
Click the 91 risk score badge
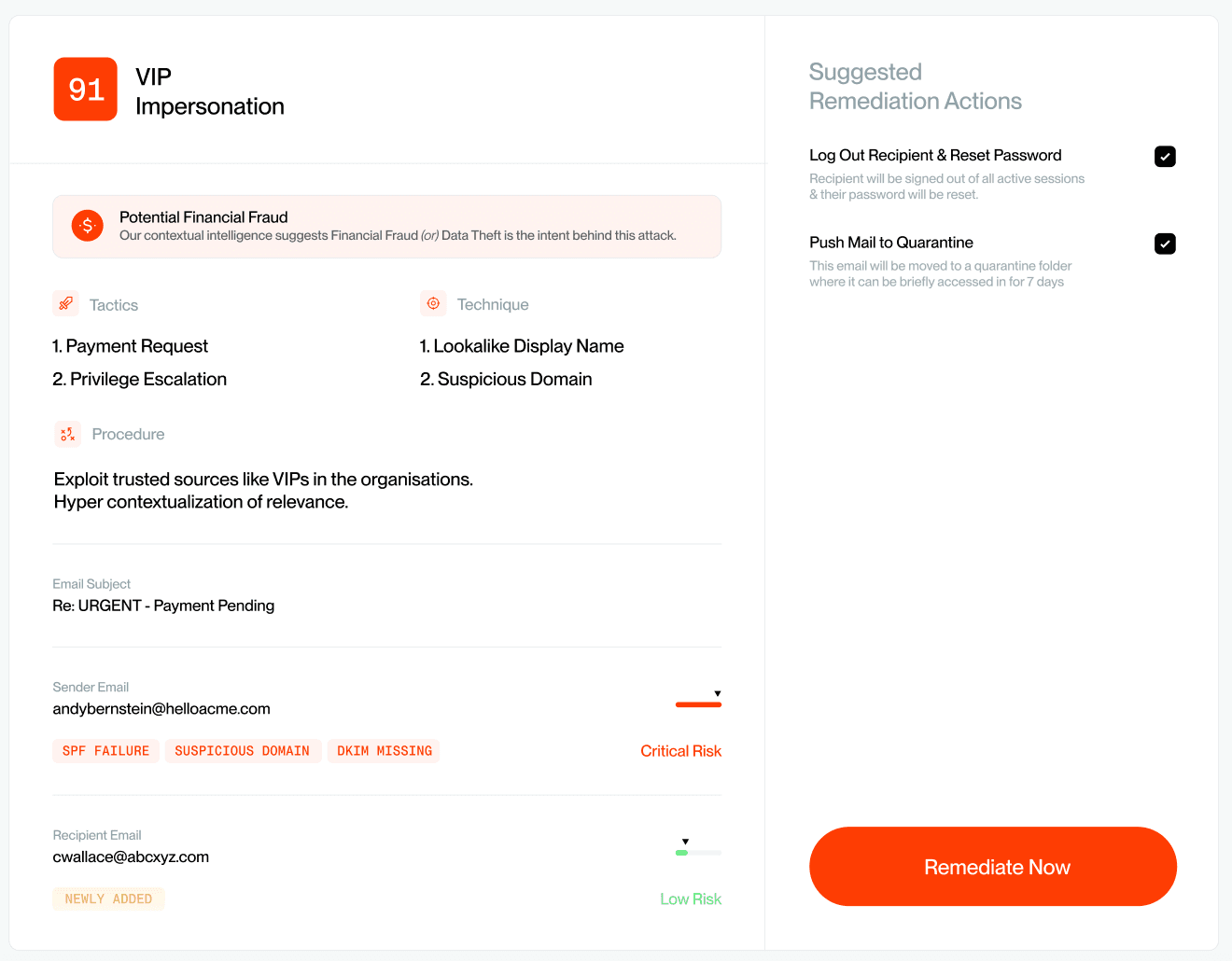pos(86,90)
